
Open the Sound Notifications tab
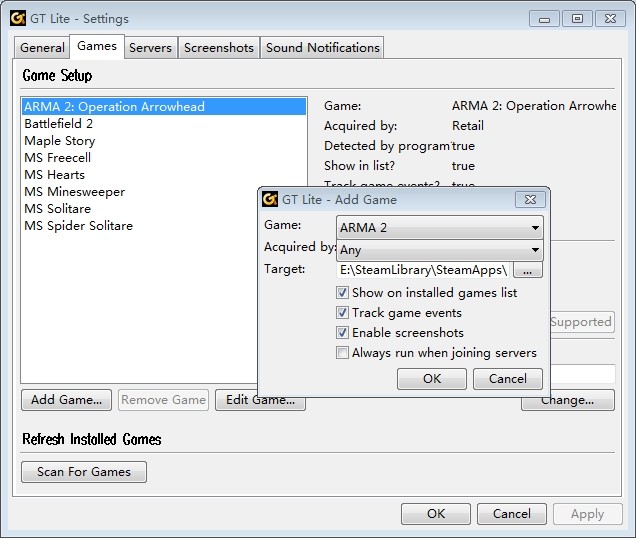tap(322, 48)
